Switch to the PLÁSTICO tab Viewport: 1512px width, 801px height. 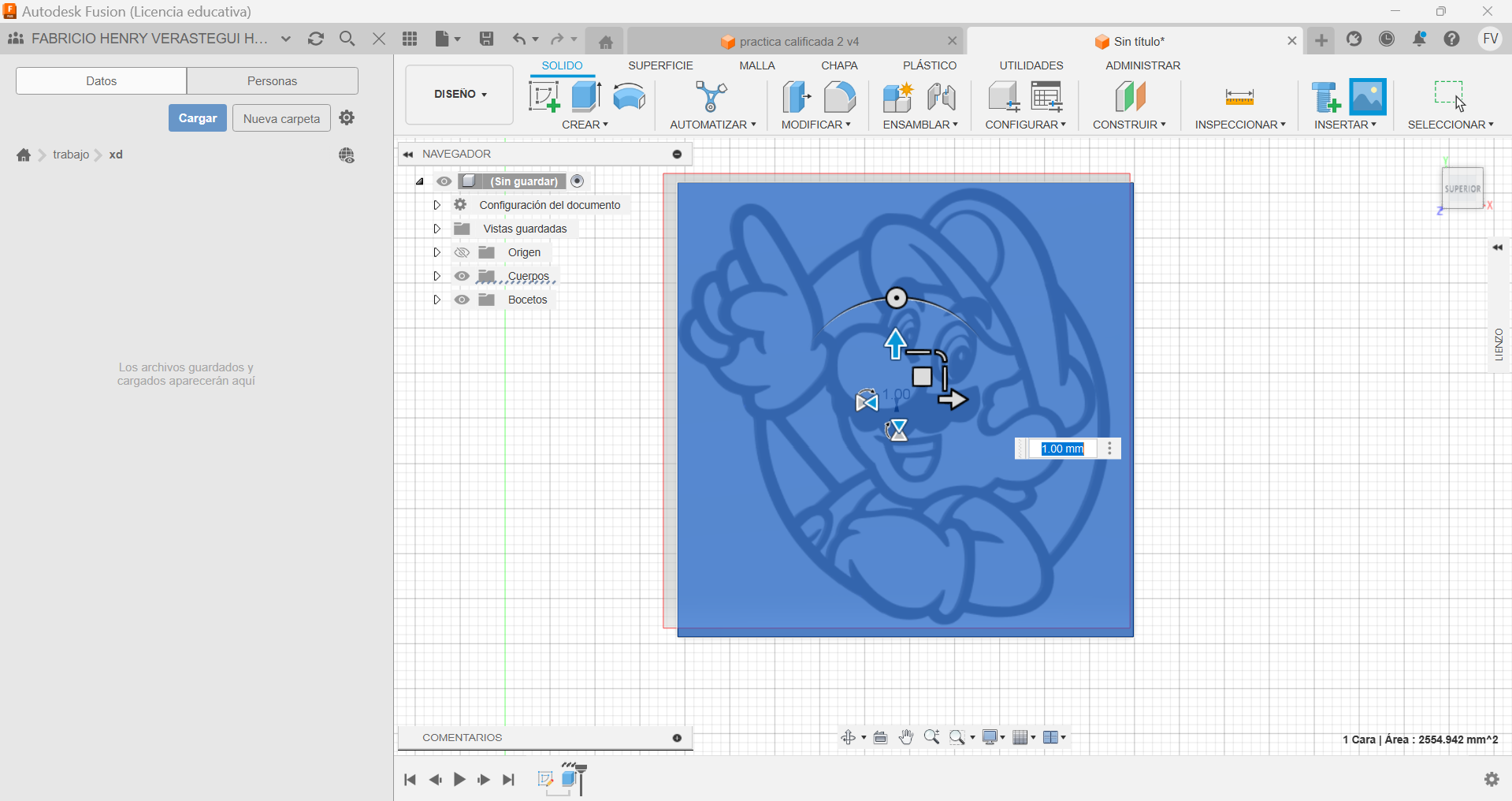pos(930,65)
